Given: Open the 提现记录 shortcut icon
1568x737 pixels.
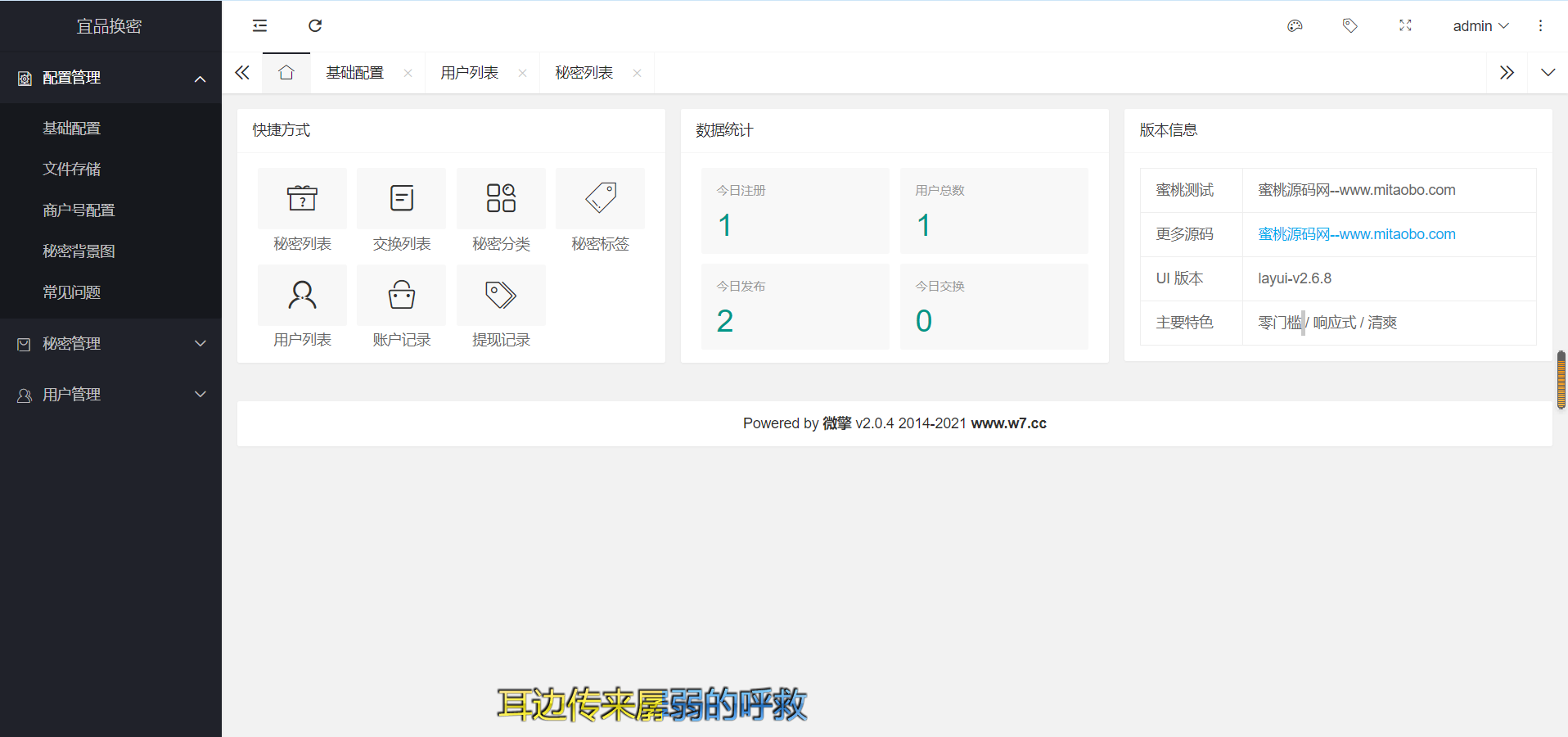Looking at the screenshot, I should click(501, 295).
